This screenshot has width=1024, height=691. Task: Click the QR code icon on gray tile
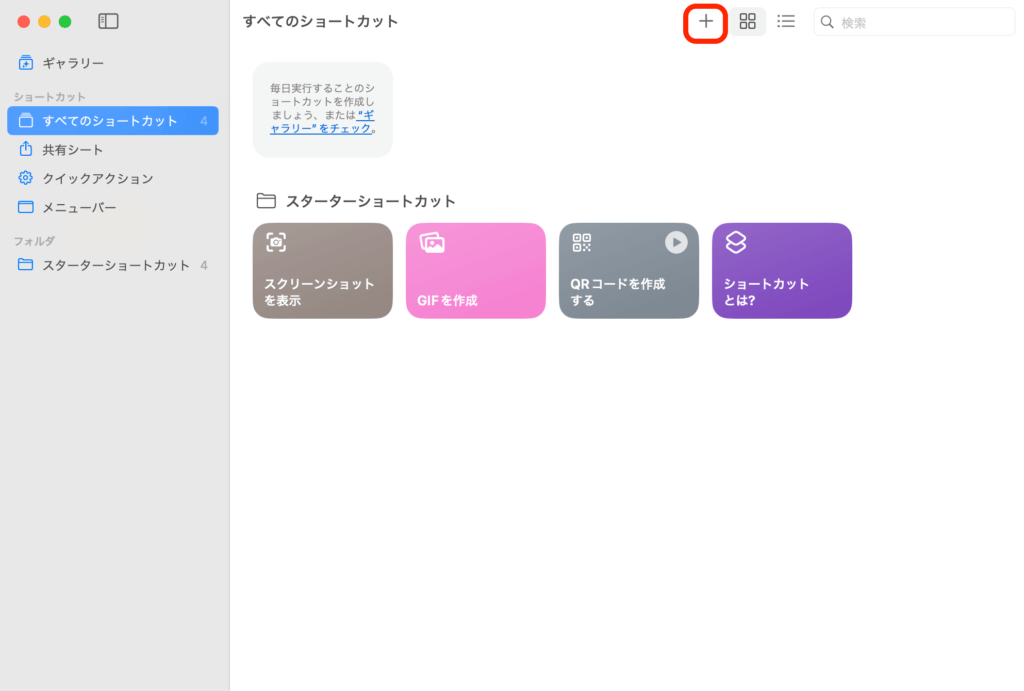[581, 242]
